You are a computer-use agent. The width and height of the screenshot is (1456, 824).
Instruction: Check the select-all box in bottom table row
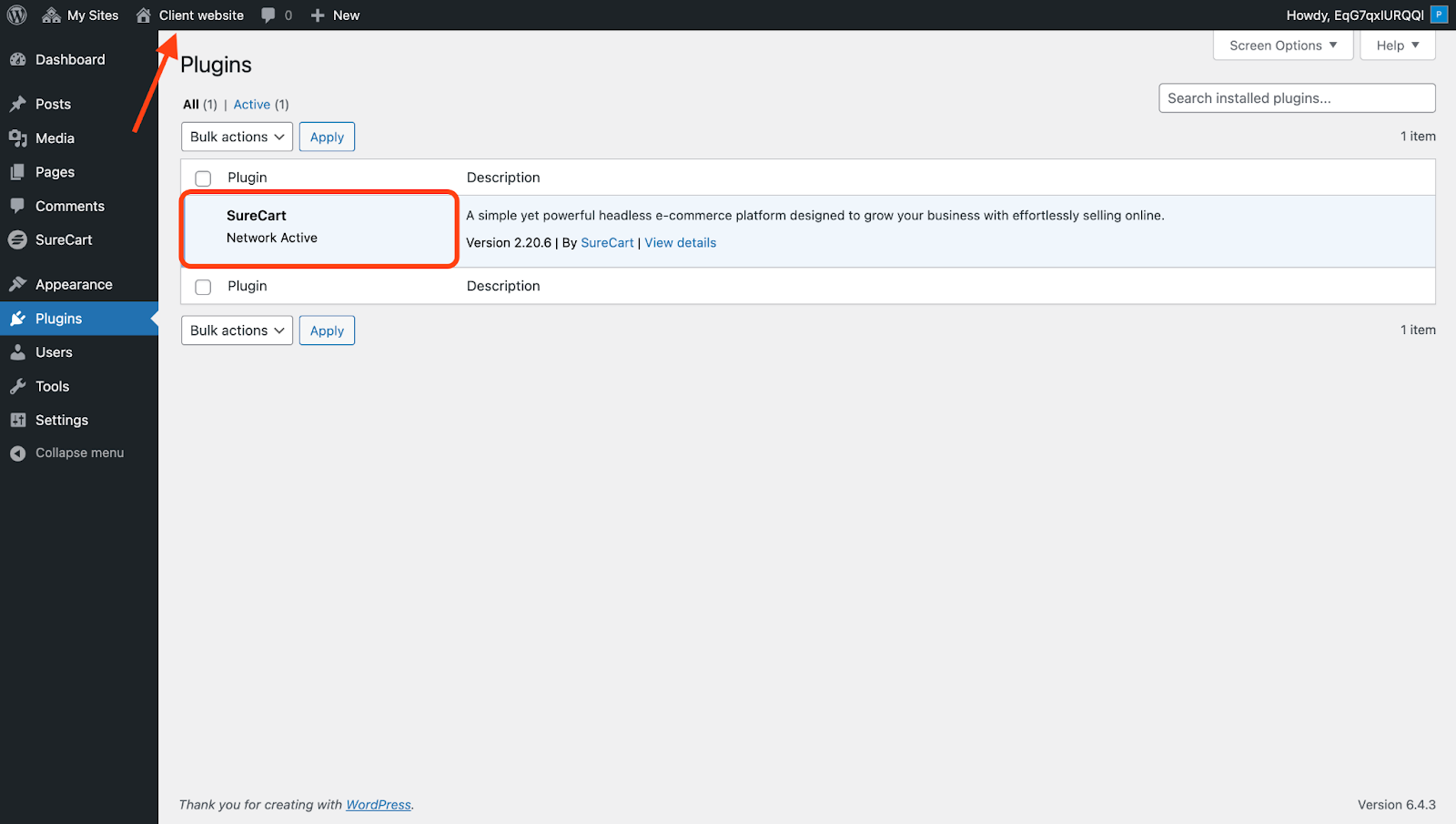pos(202,286)
